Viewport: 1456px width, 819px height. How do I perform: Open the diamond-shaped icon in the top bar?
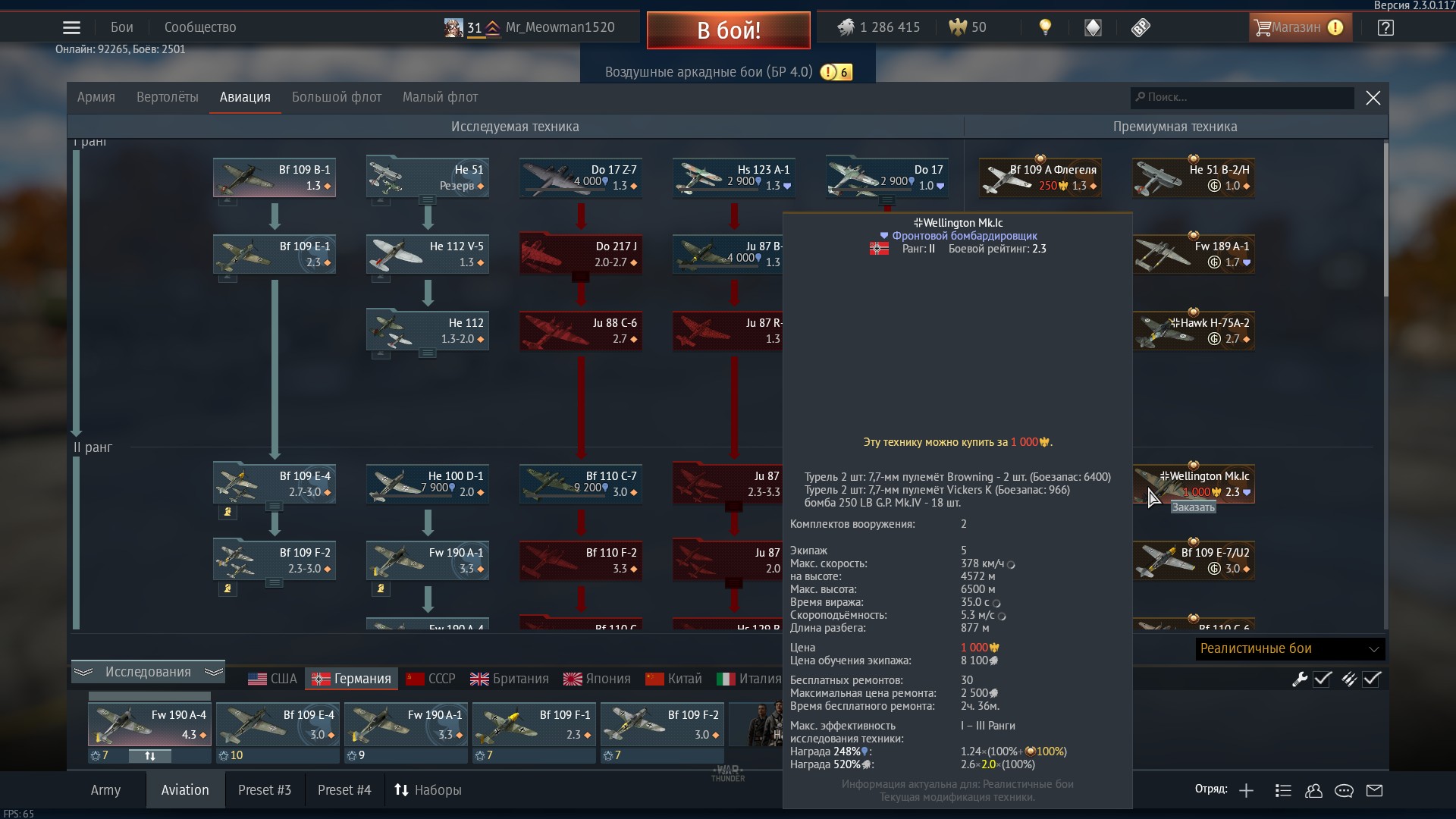(1093, 27)
